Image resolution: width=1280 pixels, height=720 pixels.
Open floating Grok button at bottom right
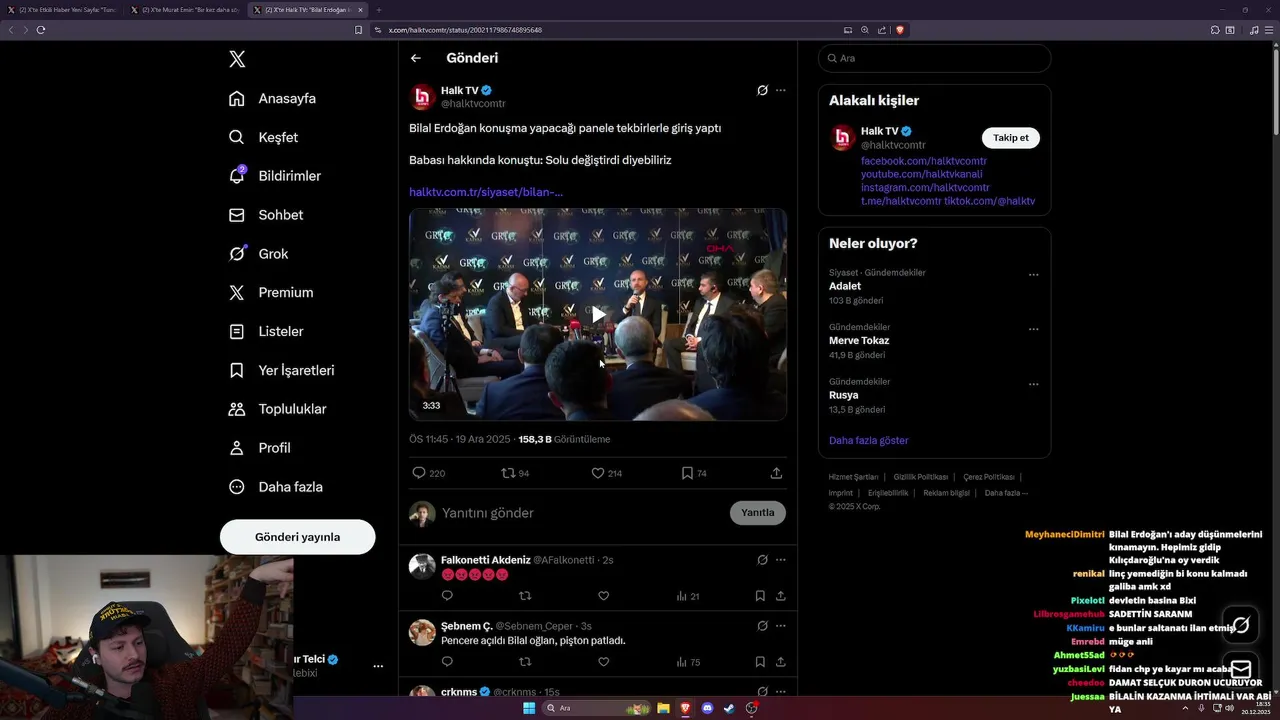click(x=1241, y=625)
